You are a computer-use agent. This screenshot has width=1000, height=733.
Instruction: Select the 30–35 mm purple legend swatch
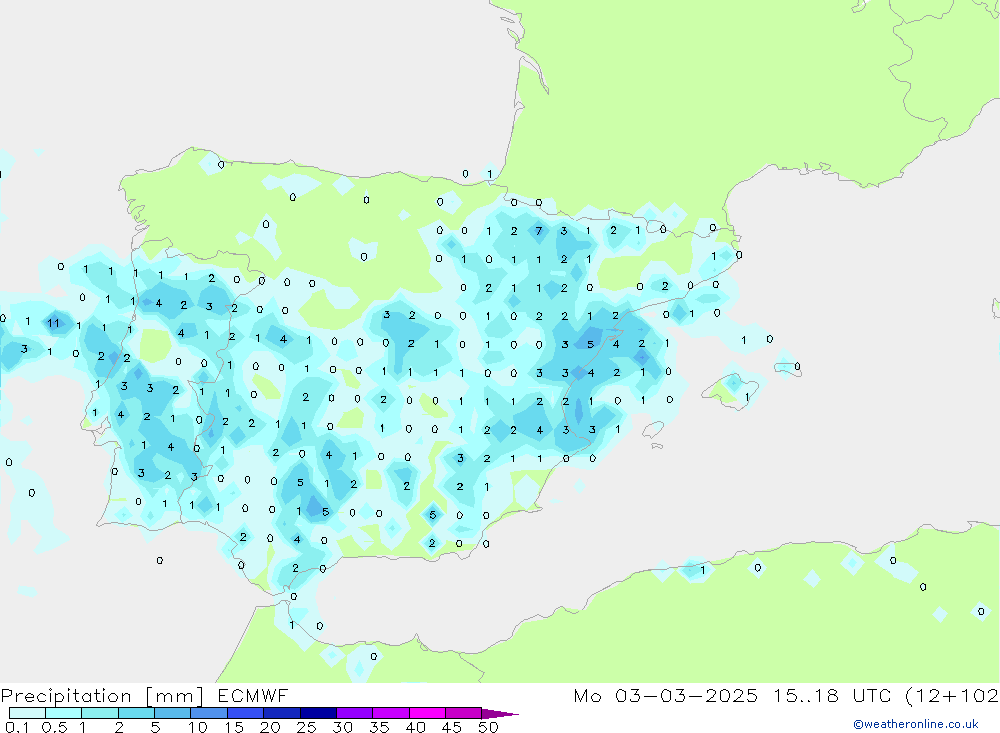tap(355, 713)
